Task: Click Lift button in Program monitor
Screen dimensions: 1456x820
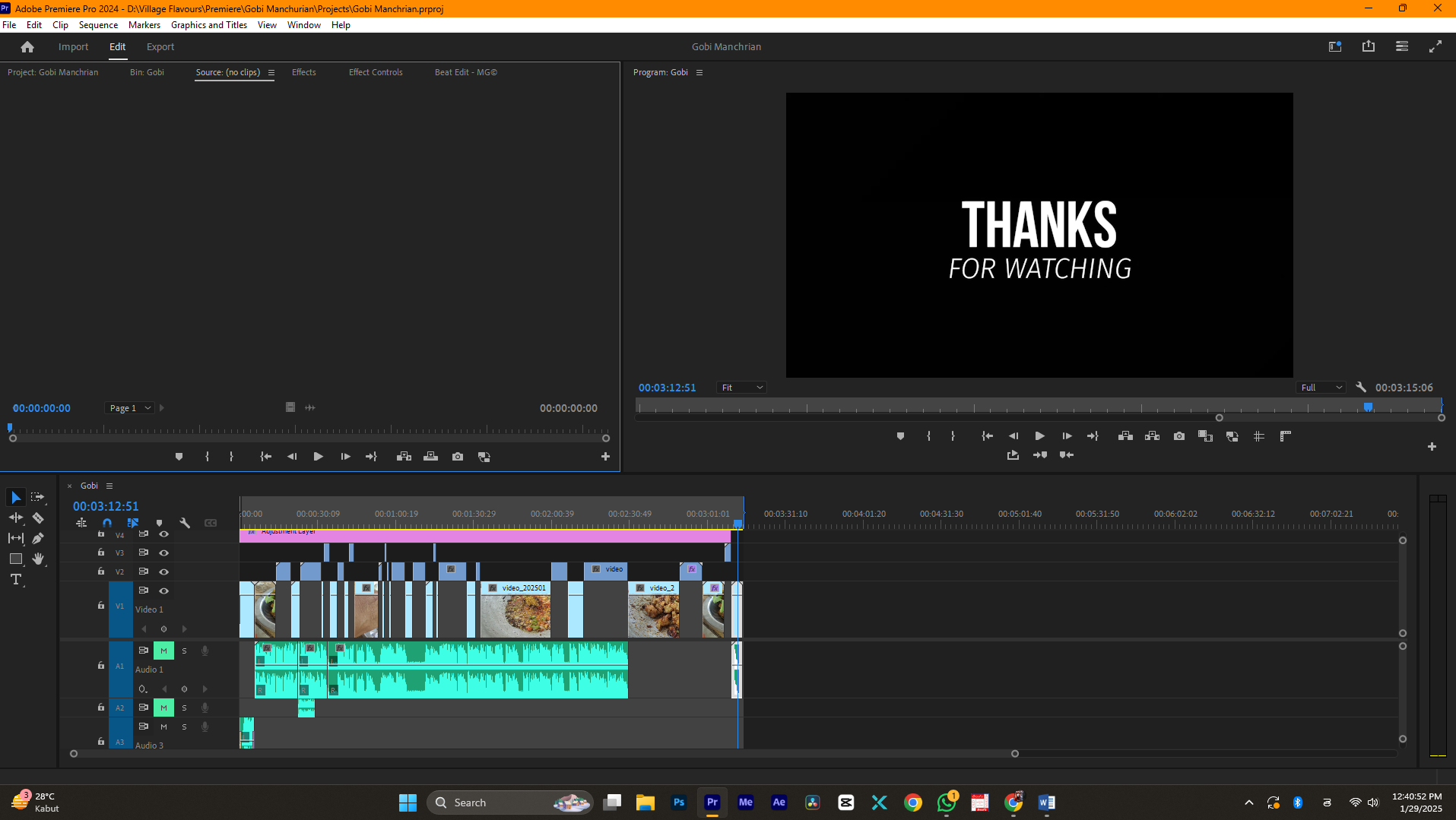Action: [x=1125, y=436]
